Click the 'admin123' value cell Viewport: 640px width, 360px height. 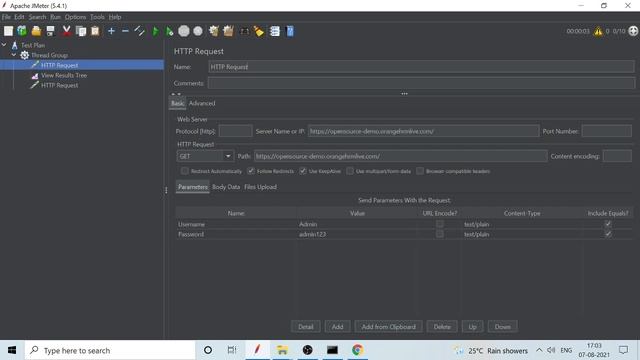[357, 234]
